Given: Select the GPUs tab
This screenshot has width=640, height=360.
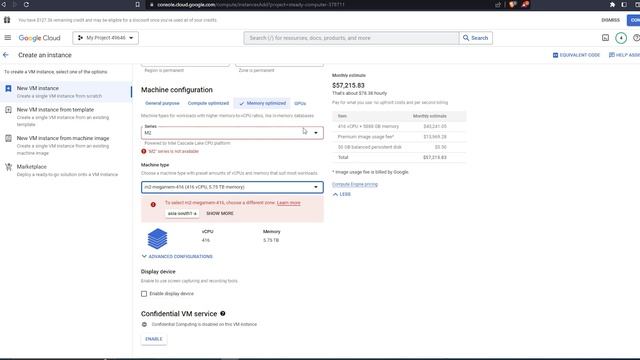Looking at the screenshot, I should pyautogui.click(x=300, y=104).
